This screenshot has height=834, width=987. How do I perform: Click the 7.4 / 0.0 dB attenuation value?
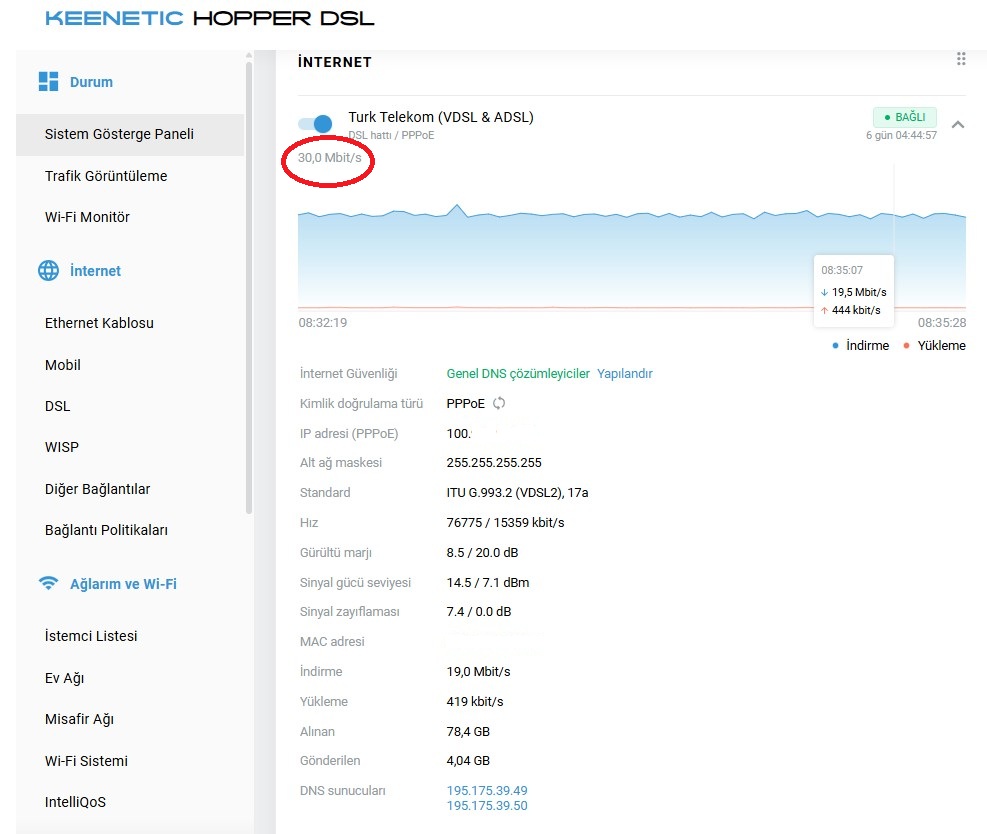click(479, 612)
